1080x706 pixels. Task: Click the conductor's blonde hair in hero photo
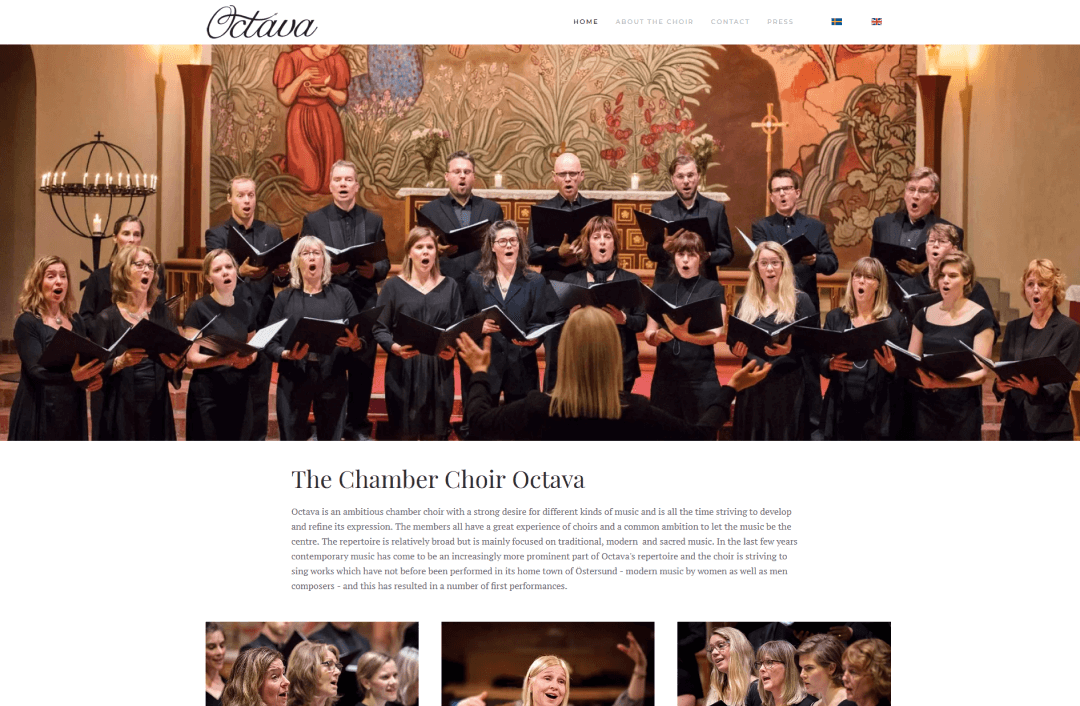[x=587, y=362]
